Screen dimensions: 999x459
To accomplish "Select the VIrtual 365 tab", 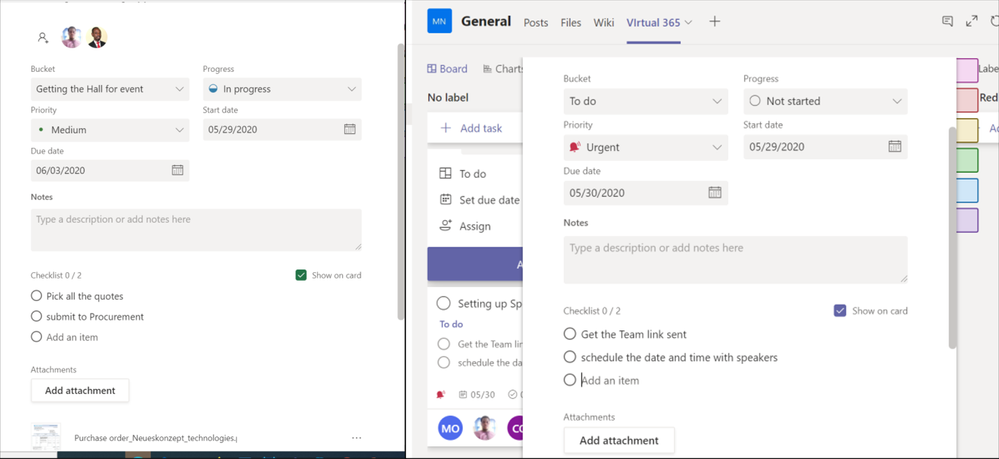I will [x=653, y=22].
